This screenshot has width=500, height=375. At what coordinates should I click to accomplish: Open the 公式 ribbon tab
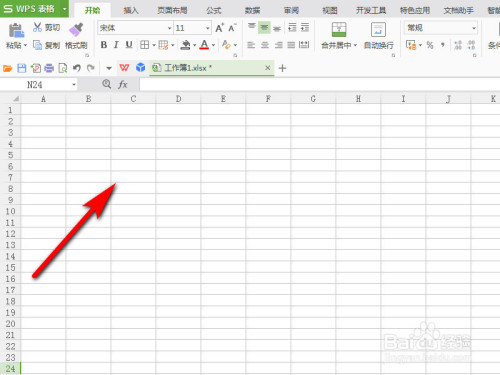pos(213,10)
